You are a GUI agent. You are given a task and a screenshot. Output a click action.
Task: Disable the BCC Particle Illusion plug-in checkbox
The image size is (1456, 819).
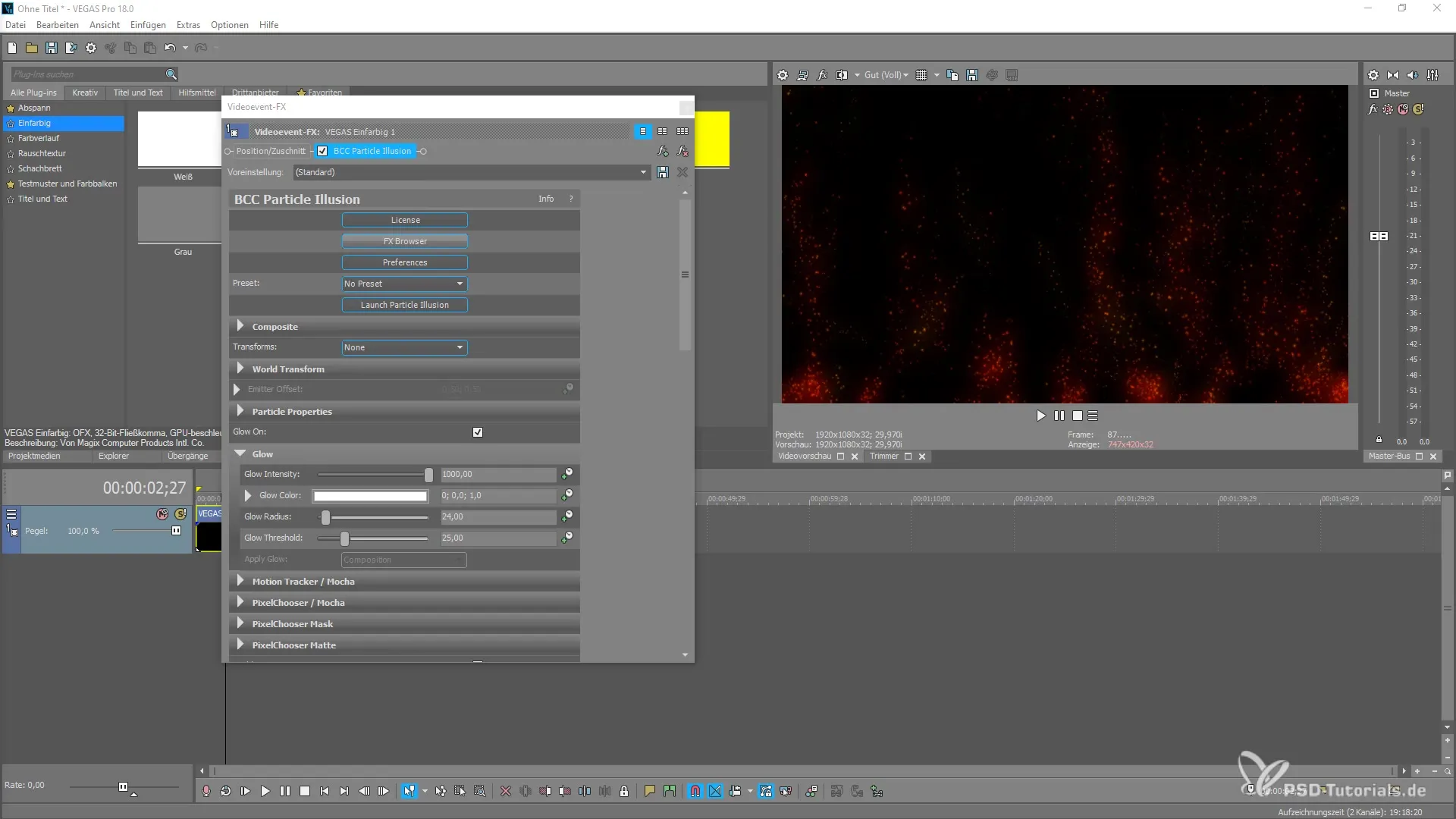click(322, 151)
